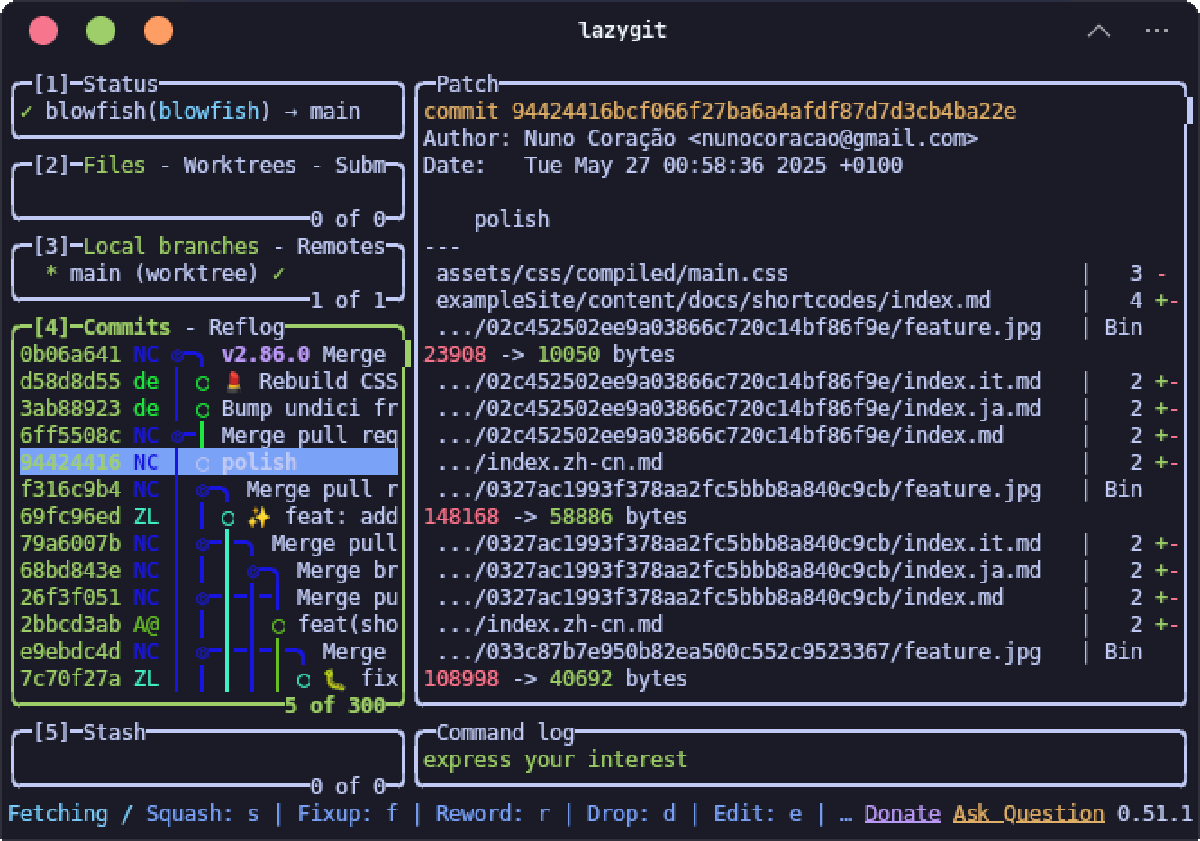The height and width of the screenshot is (841, 1200).
Task: Click the green checkmark beside the main branch
Action: tap(279, 273)
